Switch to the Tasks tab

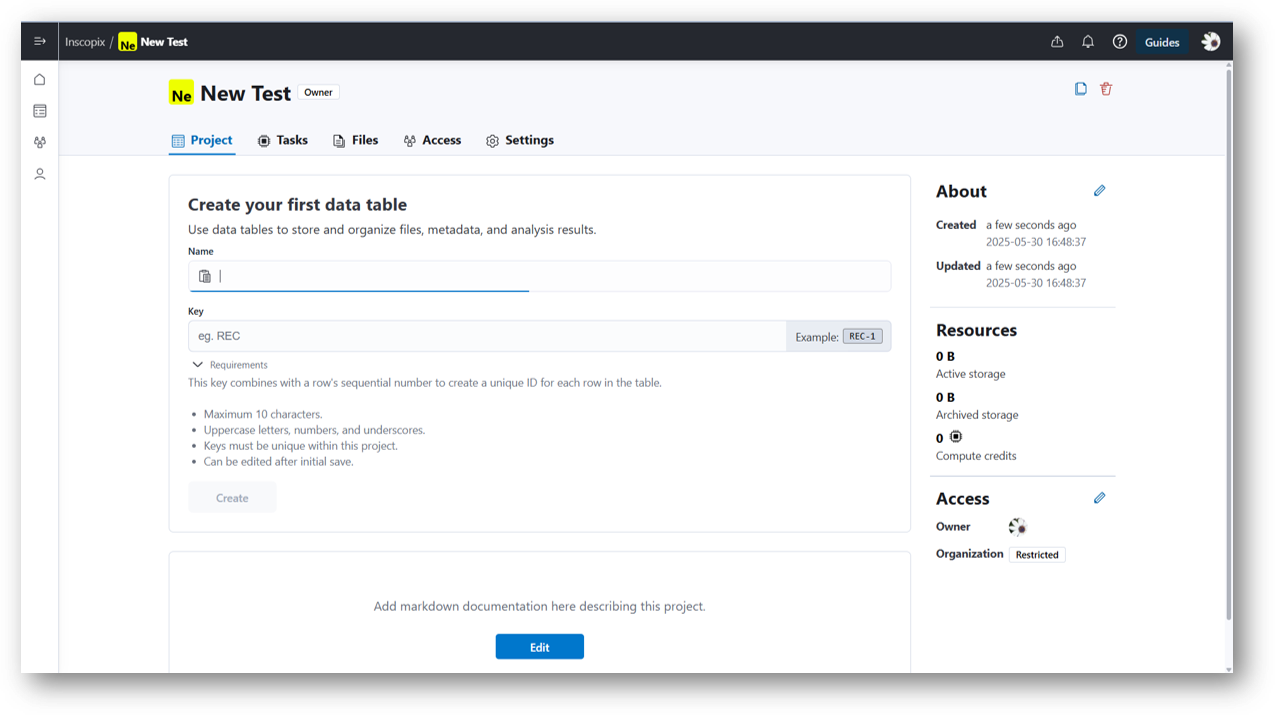click(x=282, y=140)
